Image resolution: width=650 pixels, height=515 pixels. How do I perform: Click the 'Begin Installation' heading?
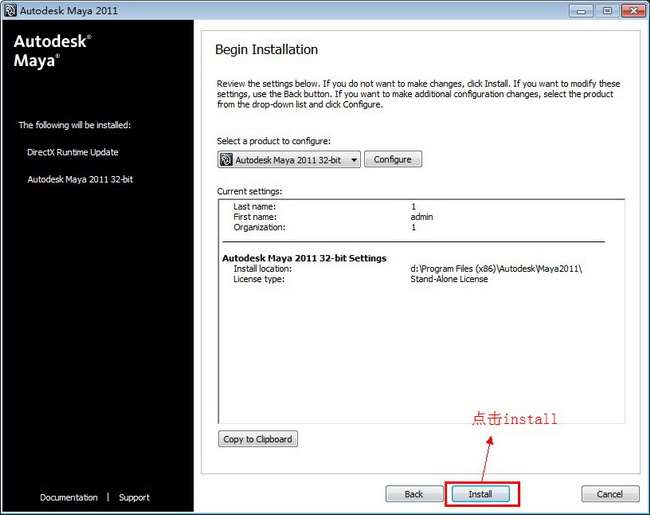pyautogui.click(x=267, y=49)
